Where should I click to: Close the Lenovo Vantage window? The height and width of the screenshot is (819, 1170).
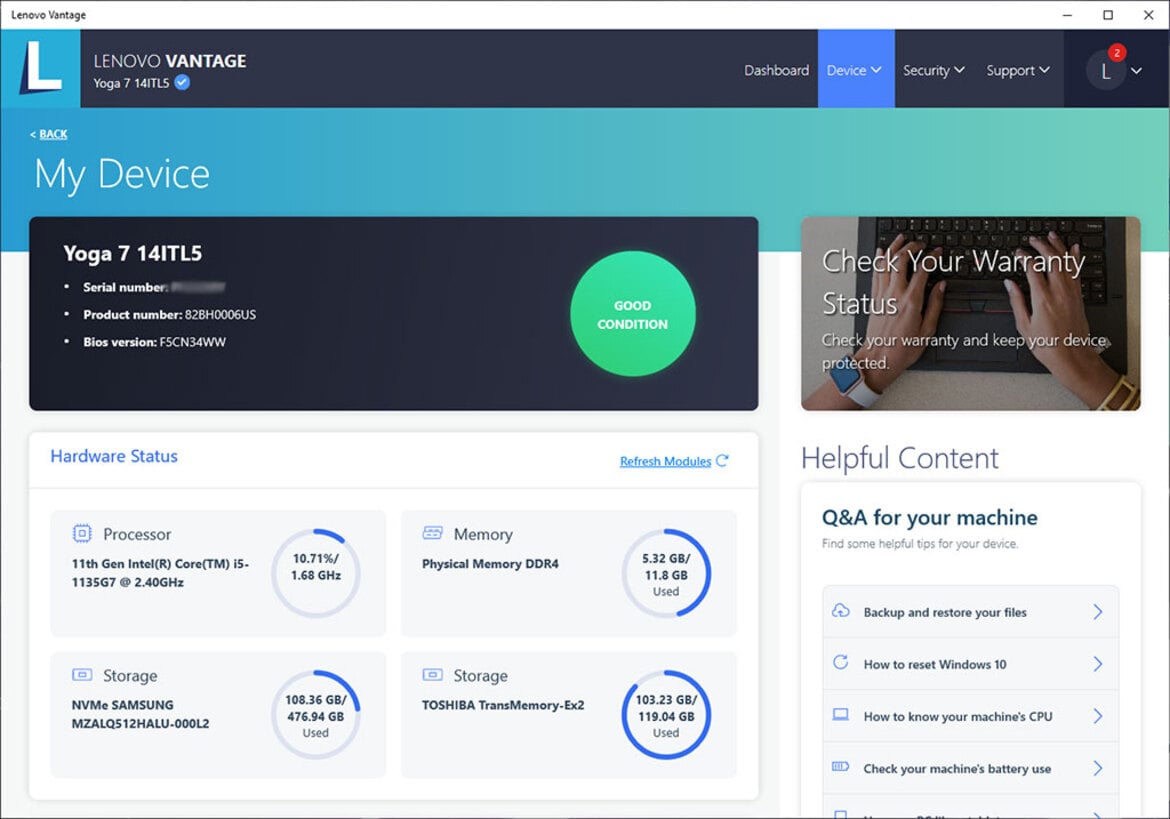pos(1148,15)
